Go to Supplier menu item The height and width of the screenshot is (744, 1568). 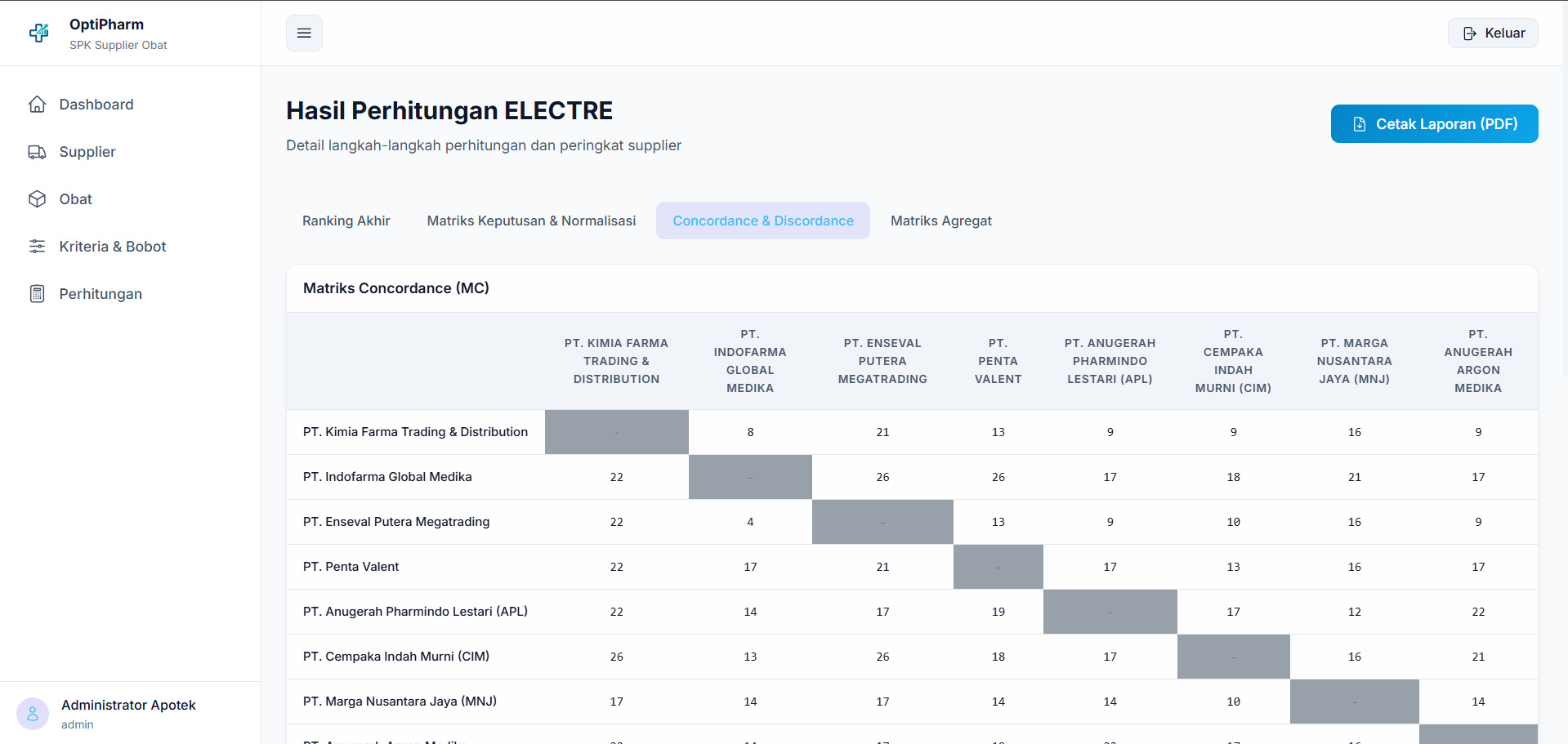87,152
